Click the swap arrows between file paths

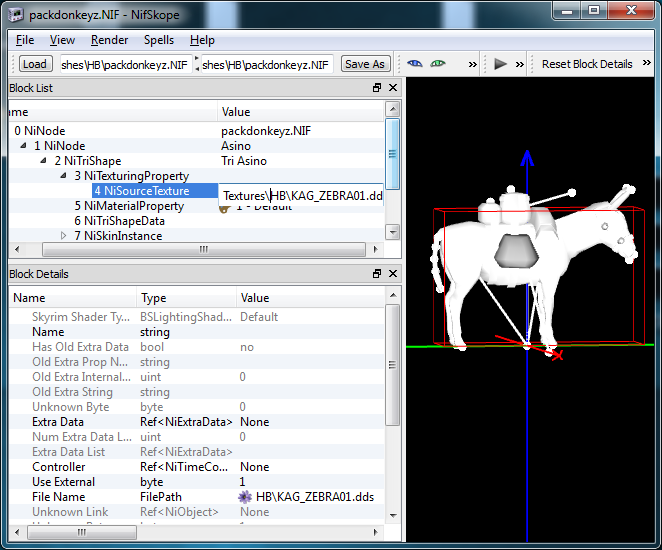[x=196, y=64]
